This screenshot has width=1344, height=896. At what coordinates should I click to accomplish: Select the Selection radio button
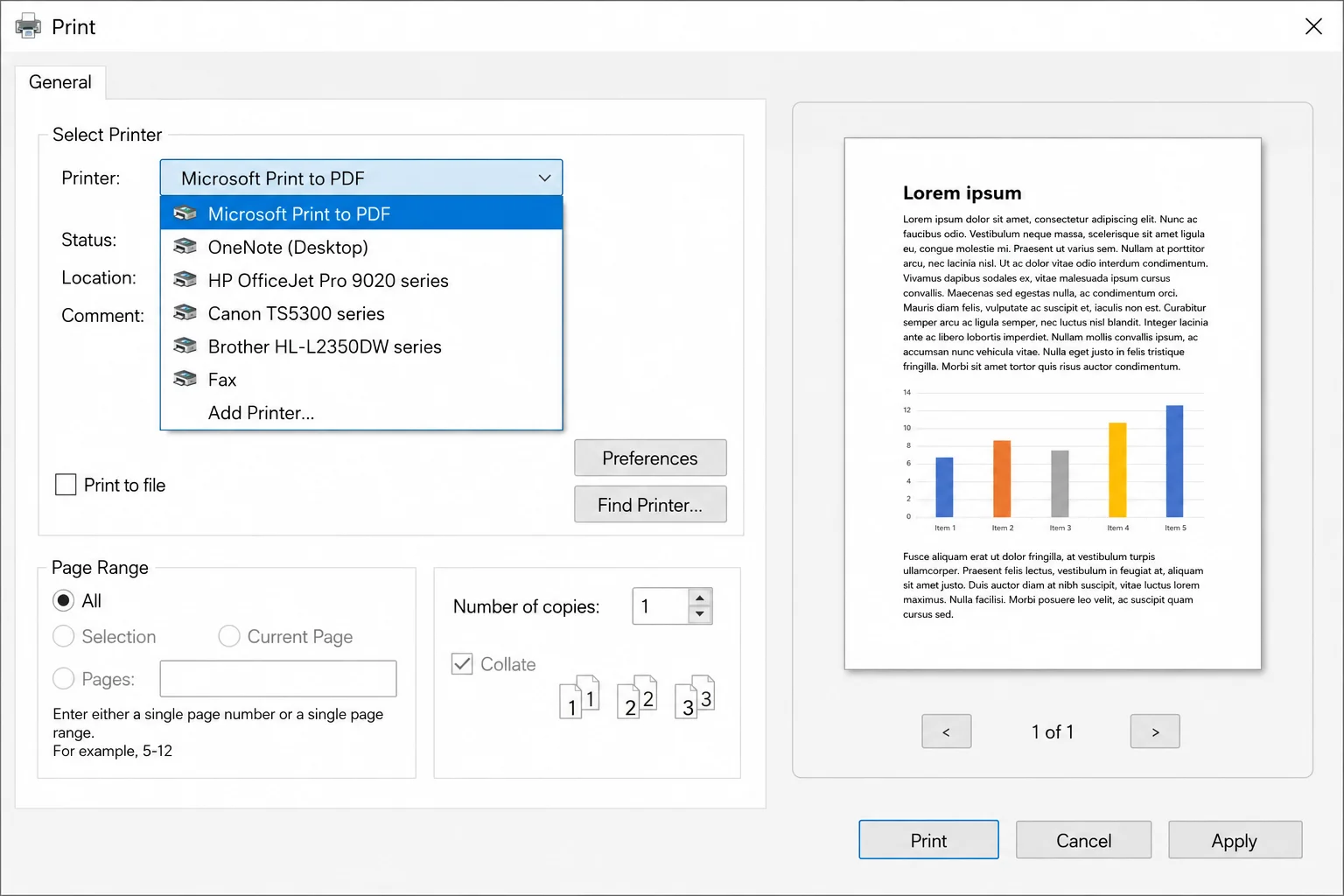63,636
